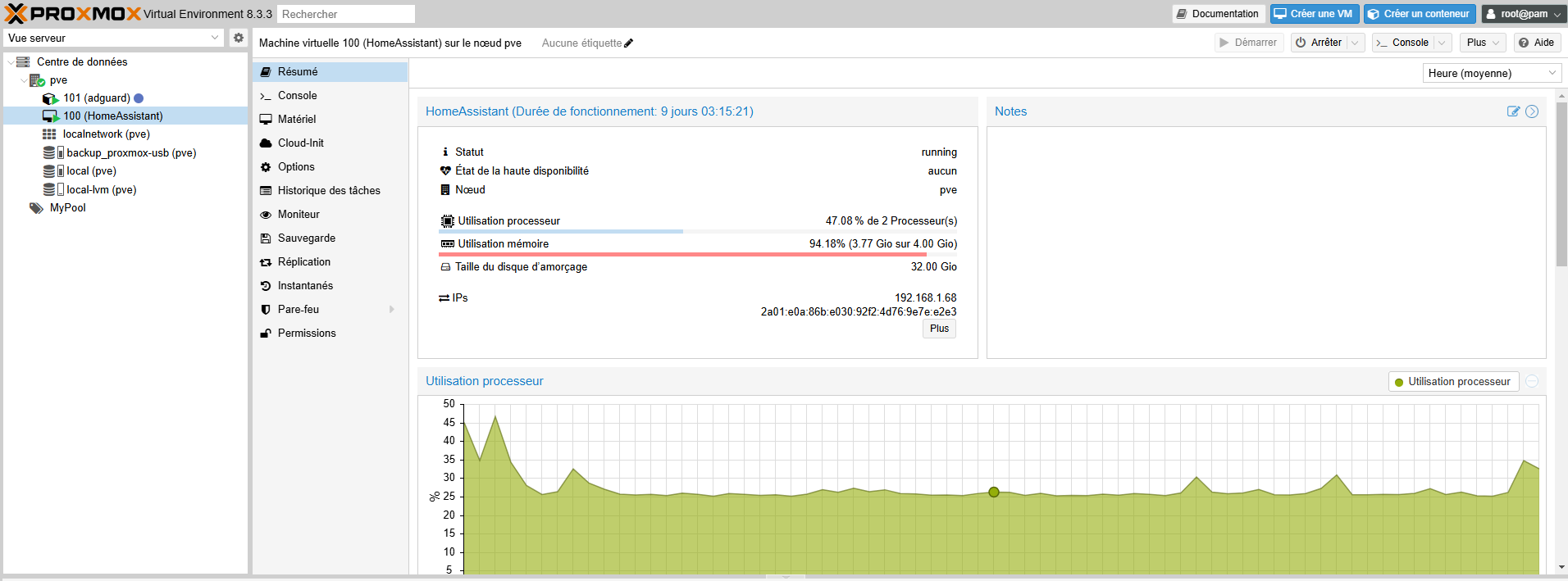Image resolution: width=1568 pixels, height=581 pixels.
Task: Click the highlighted chart data point
Action: (x=994, y=492)
